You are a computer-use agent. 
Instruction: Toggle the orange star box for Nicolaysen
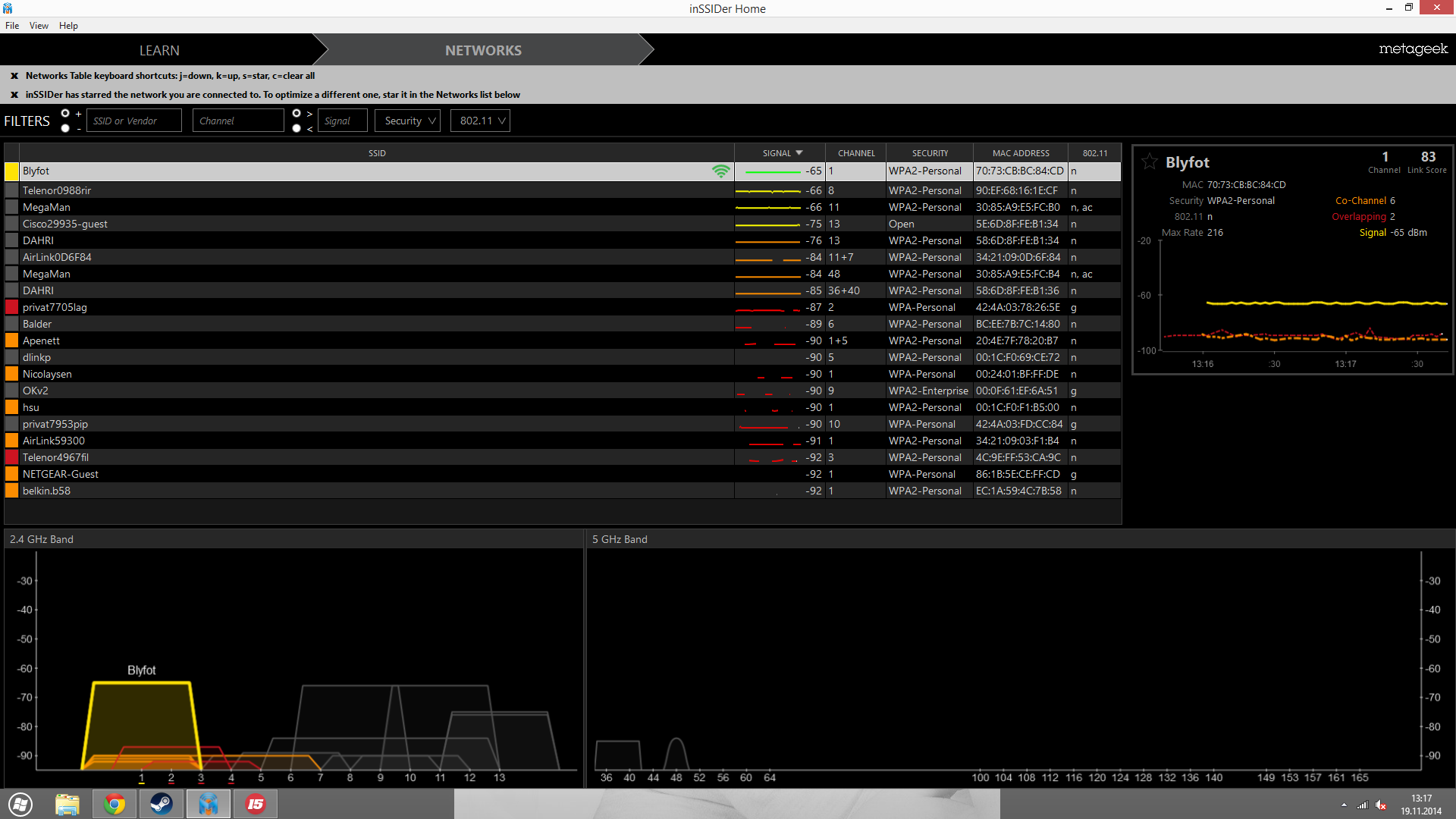click(12, 374)
